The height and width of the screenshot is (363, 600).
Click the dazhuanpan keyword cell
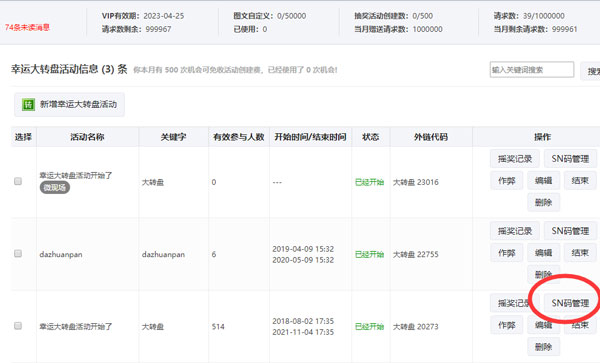(163, 254)
